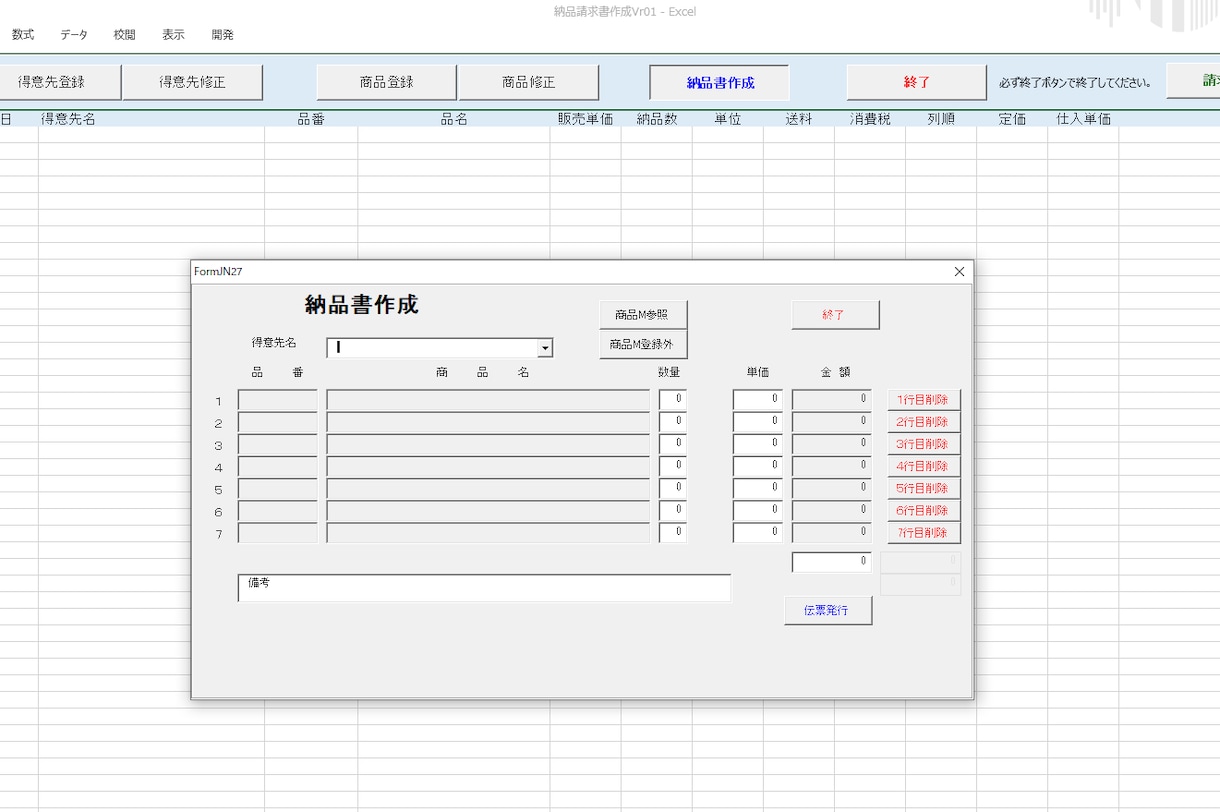The width and height of the screenshot is (1220, 812).
Task: Click the 終了 button inside the FormJN27 form
Action: tap(835, 314)
